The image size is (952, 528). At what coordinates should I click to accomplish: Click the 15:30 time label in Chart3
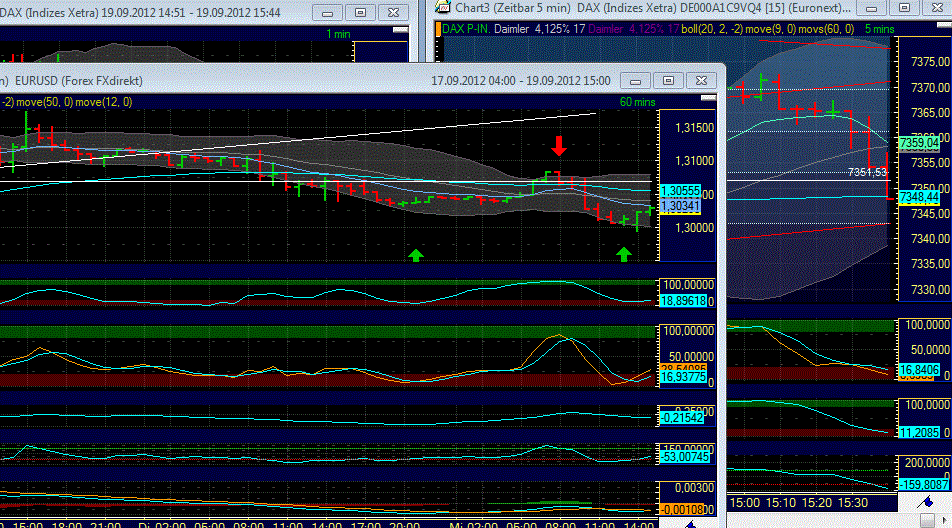852,503
